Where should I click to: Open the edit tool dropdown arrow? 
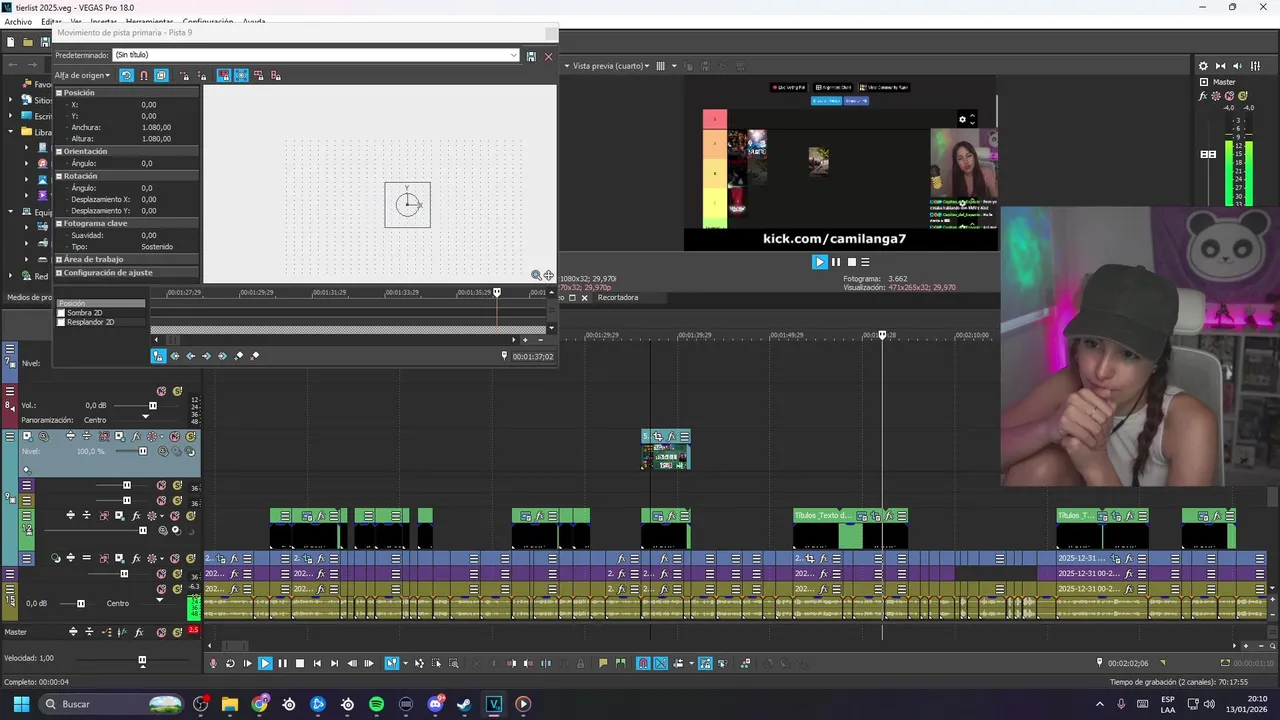coord(405,663)
